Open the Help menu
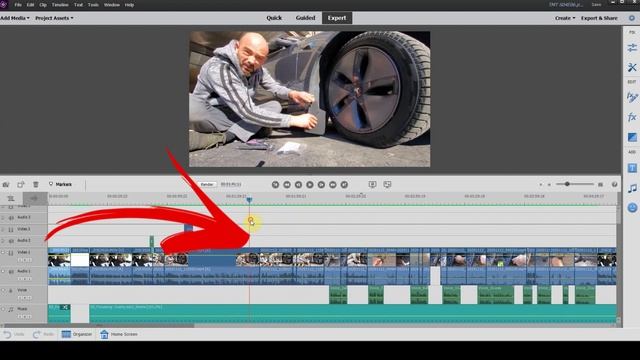The image size is (640, 360). [x=129, y=5]
